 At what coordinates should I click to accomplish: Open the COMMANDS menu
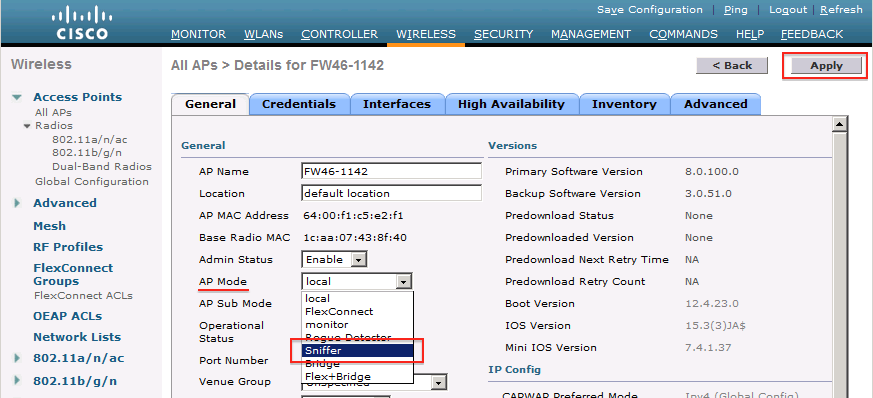683,34
